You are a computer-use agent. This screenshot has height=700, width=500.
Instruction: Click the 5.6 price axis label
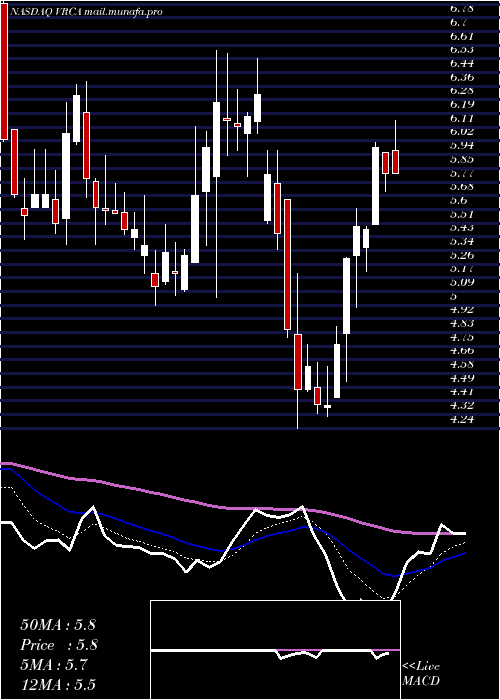coord(458,200)
